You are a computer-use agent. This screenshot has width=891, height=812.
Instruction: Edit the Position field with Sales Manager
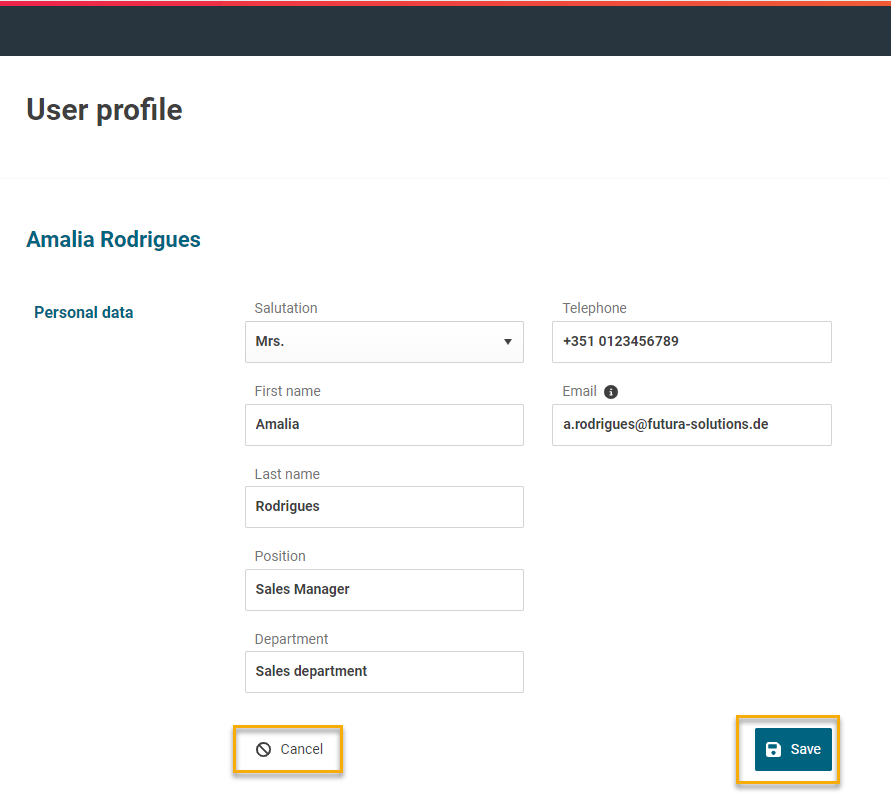[x=384, y=590]
